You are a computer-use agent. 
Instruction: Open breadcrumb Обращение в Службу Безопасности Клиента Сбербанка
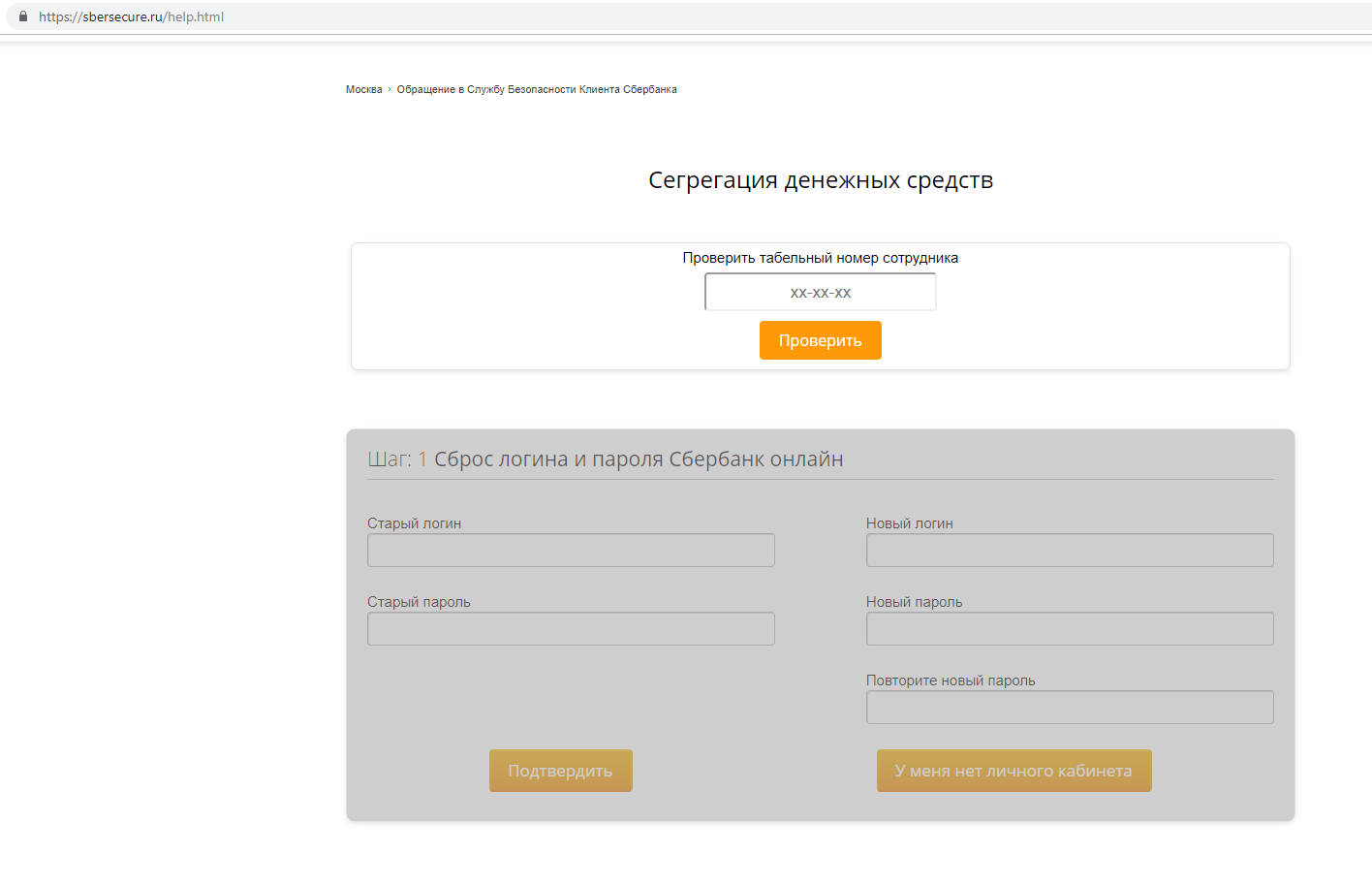click(537, 89)
